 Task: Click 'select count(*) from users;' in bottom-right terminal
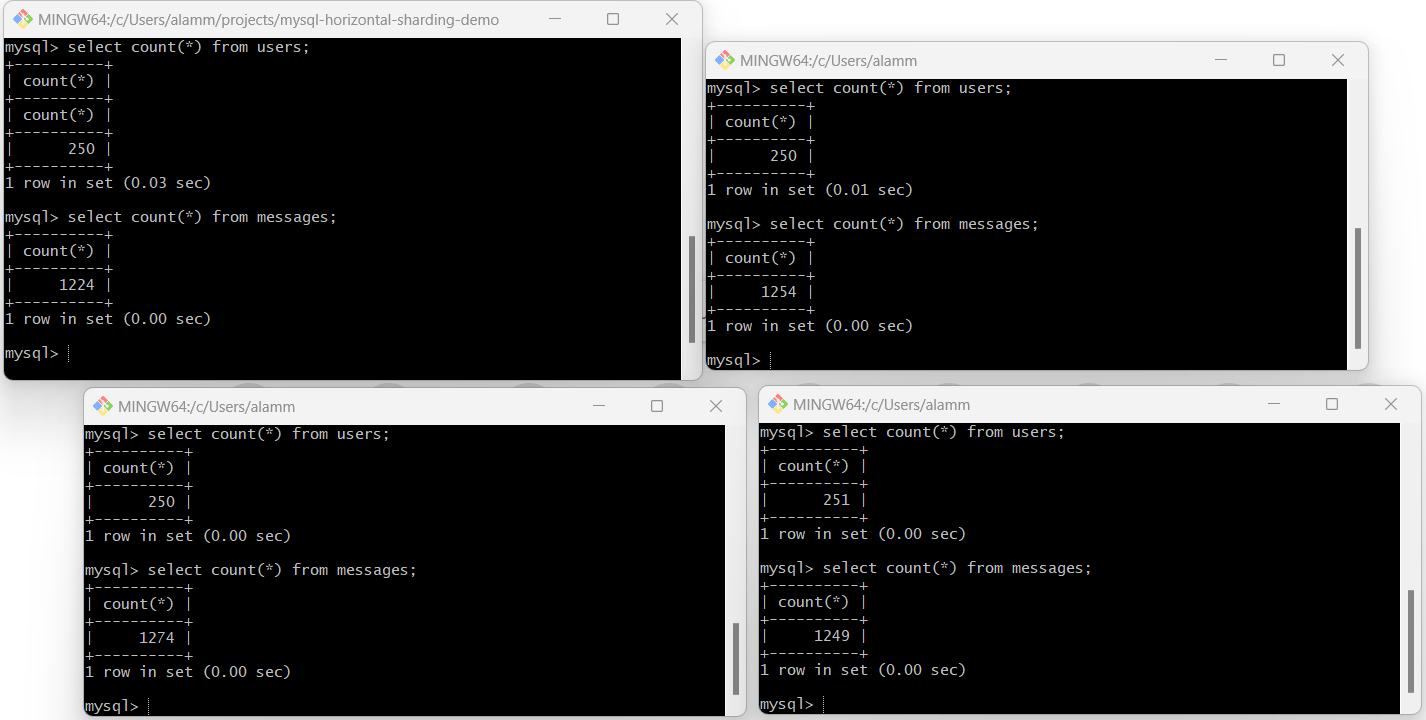pyautogui.click(x=944, y=432)
